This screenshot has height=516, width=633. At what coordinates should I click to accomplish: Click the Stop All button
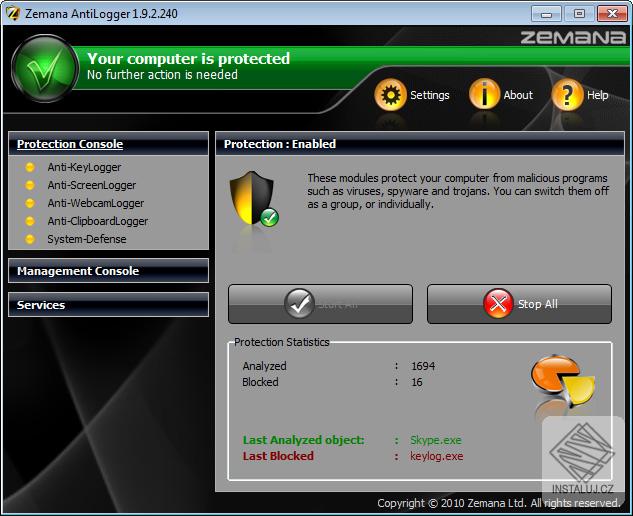[x=519, y=304]
